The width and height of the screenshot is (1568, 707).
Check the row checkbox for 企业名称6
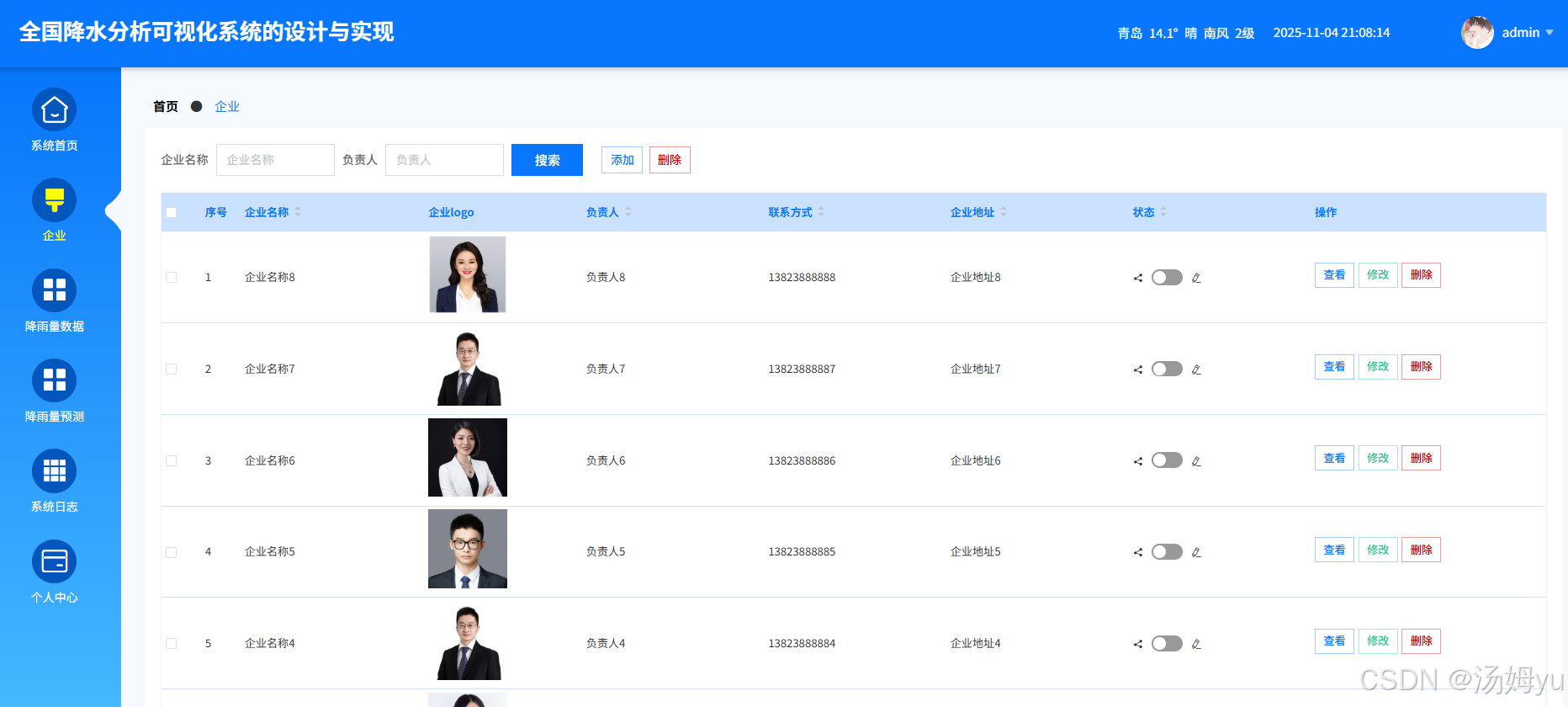(x=172, y=461)
